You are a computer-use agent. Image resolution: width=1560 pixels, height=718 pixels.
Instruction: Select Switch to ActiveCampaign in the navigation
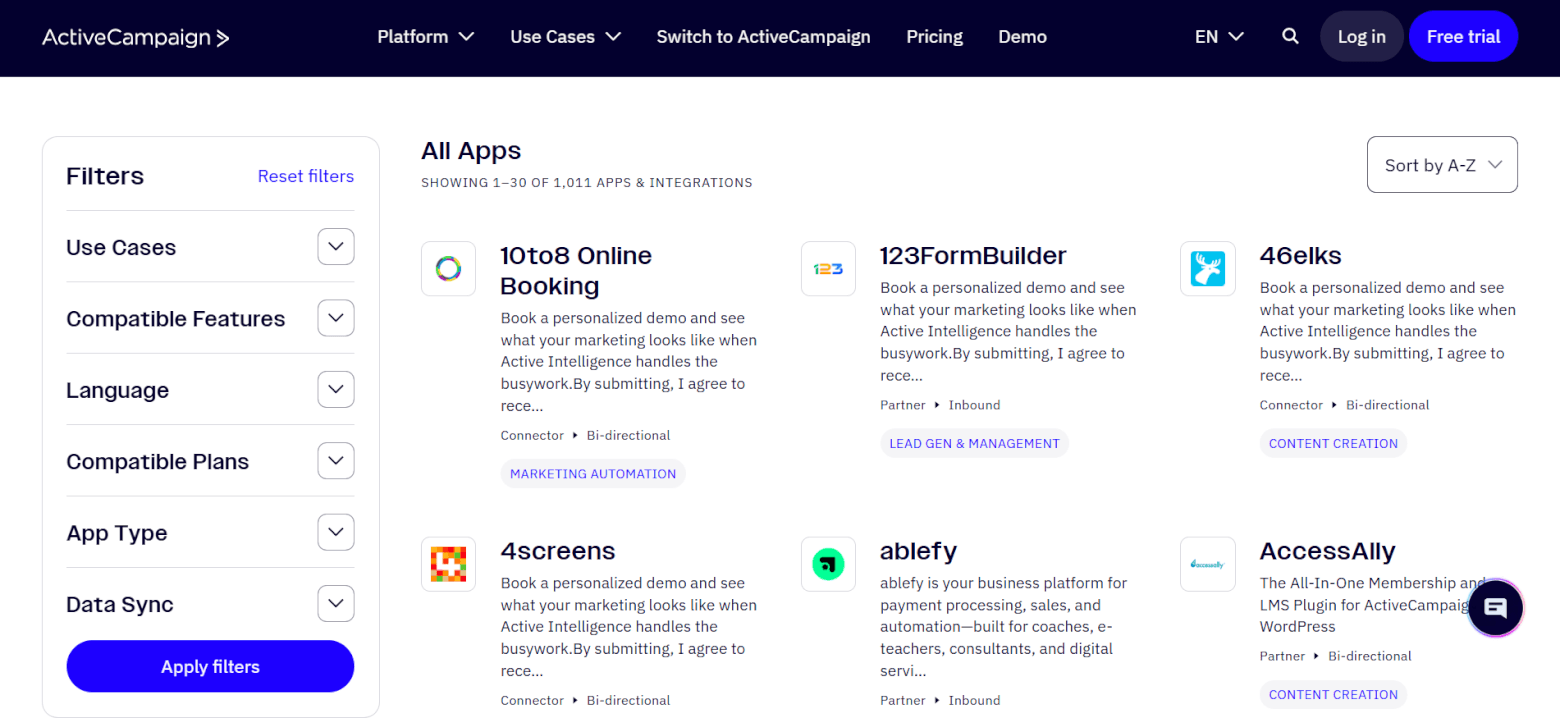(x=763, y=36)
